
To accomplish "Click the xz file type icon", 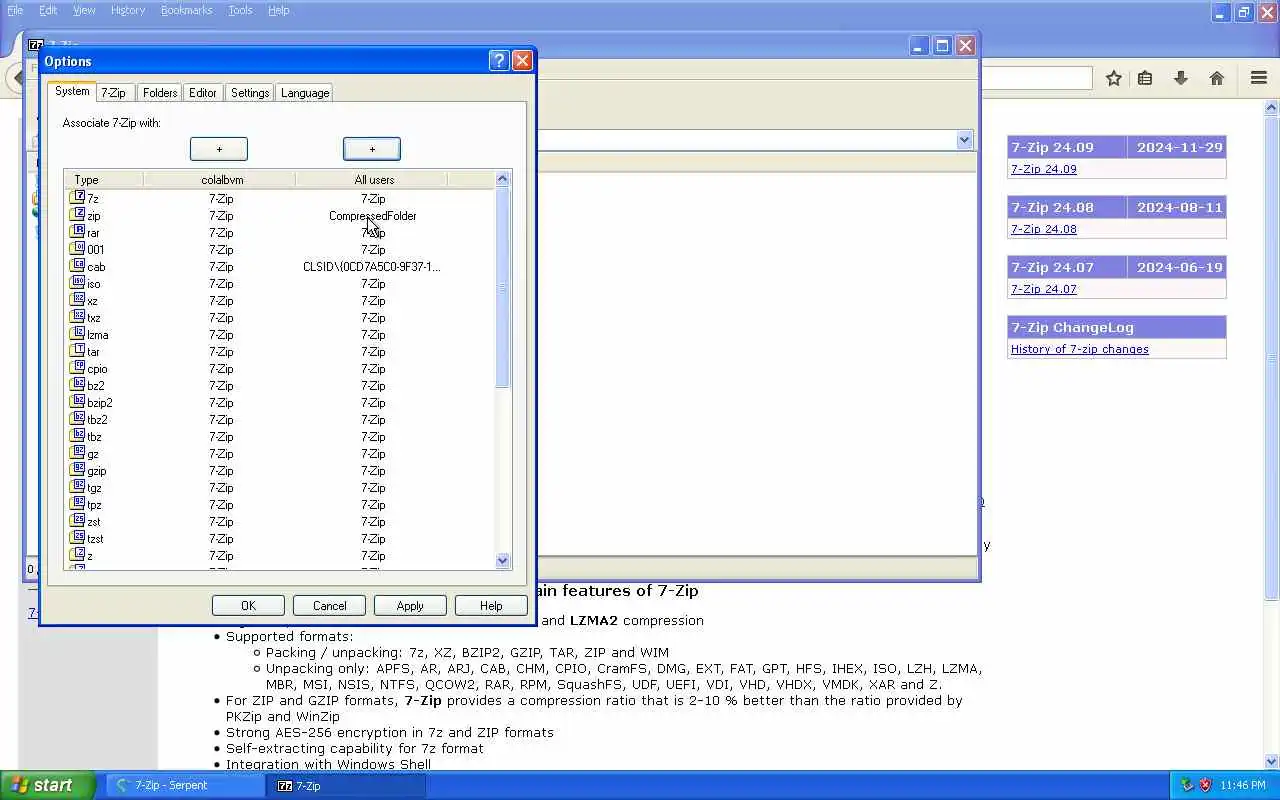I will tap(78, 300).
